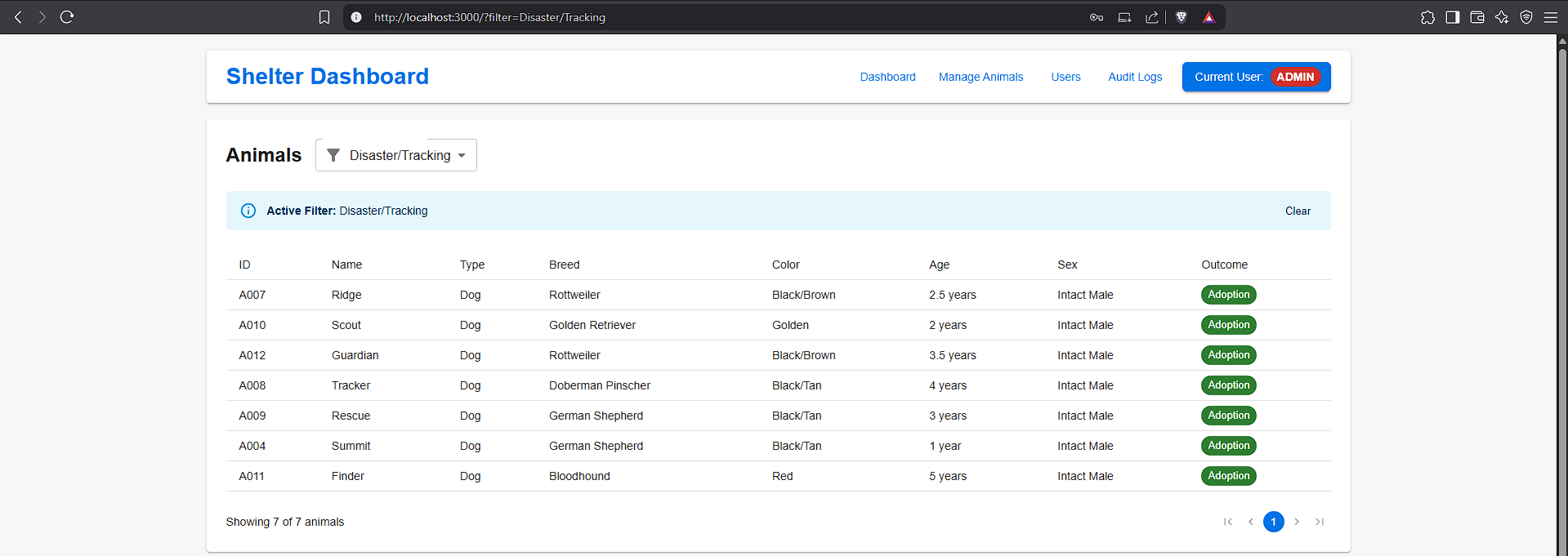This screenshot has height=556, width=1568.
Task: Open the Dashboard nav link
Action: tap(887, 77)
